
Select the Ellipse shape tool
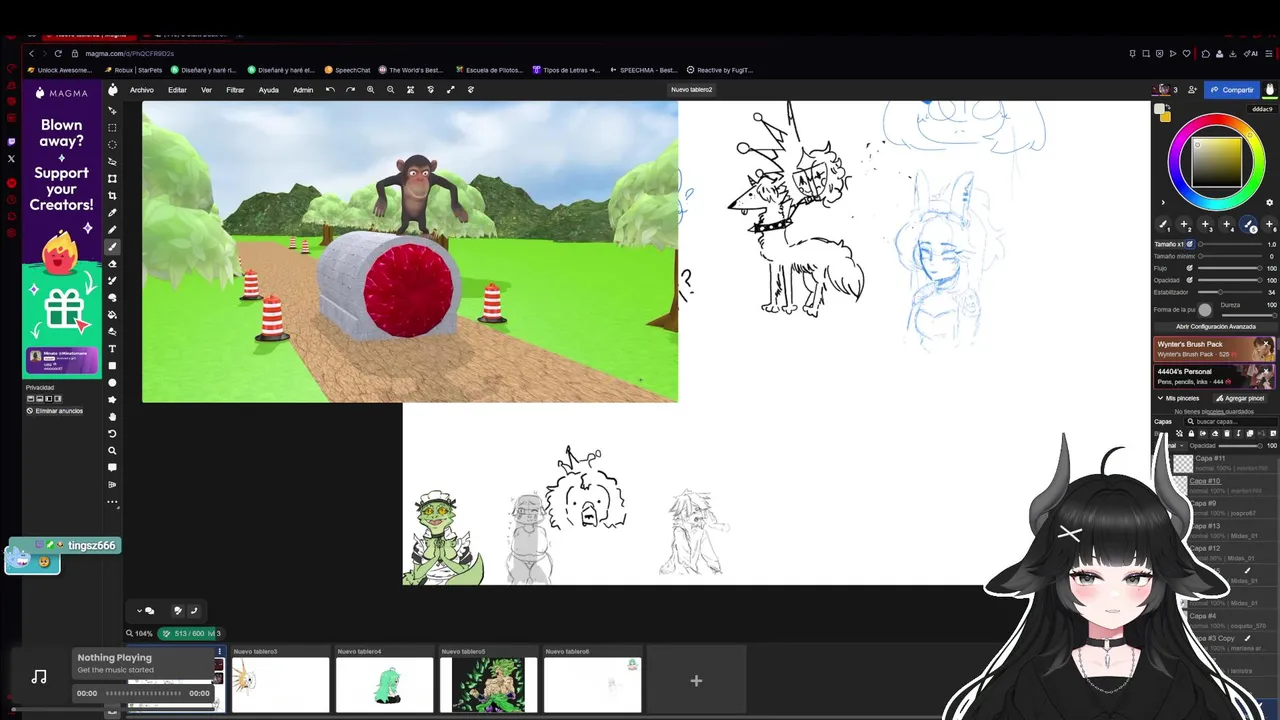112,382
